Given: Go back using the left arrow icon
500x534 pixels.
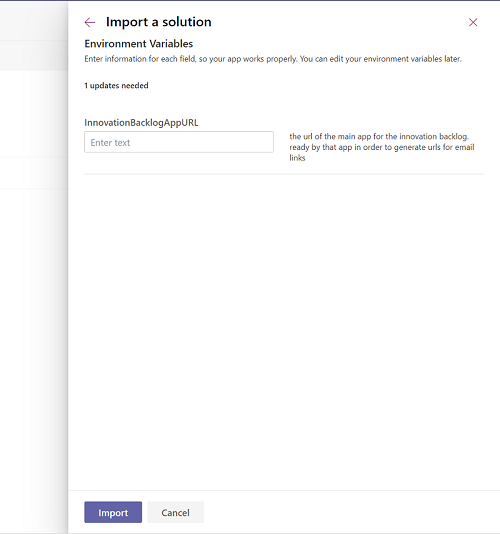Looking at the screenshot, I should coord(90,22).
